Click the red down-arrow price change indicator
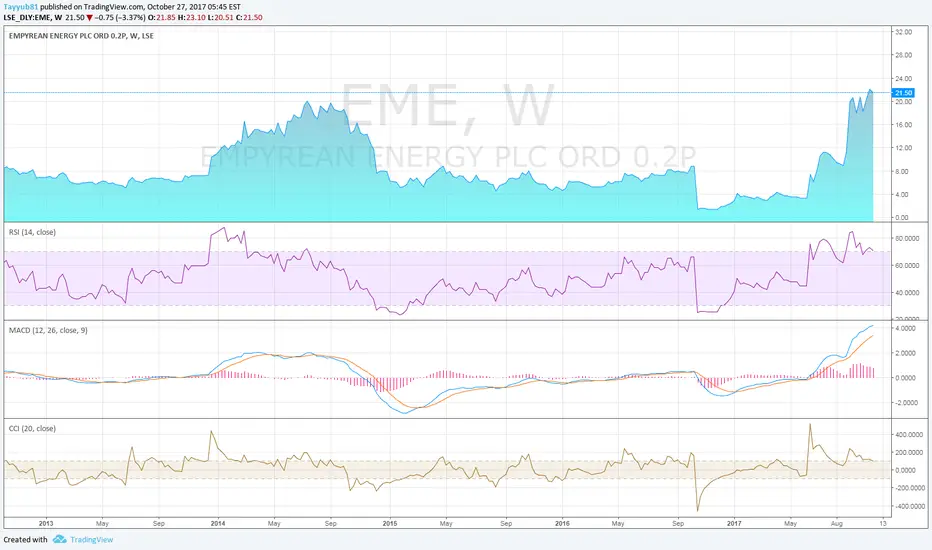 tap(89, 18)
